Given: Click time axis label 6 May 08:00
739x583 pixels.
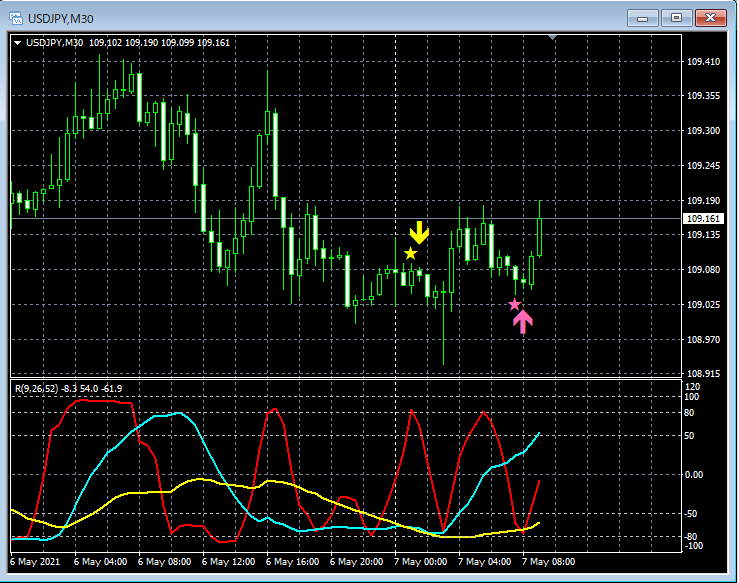Looking at the screenshot, I should click(164, 562).
